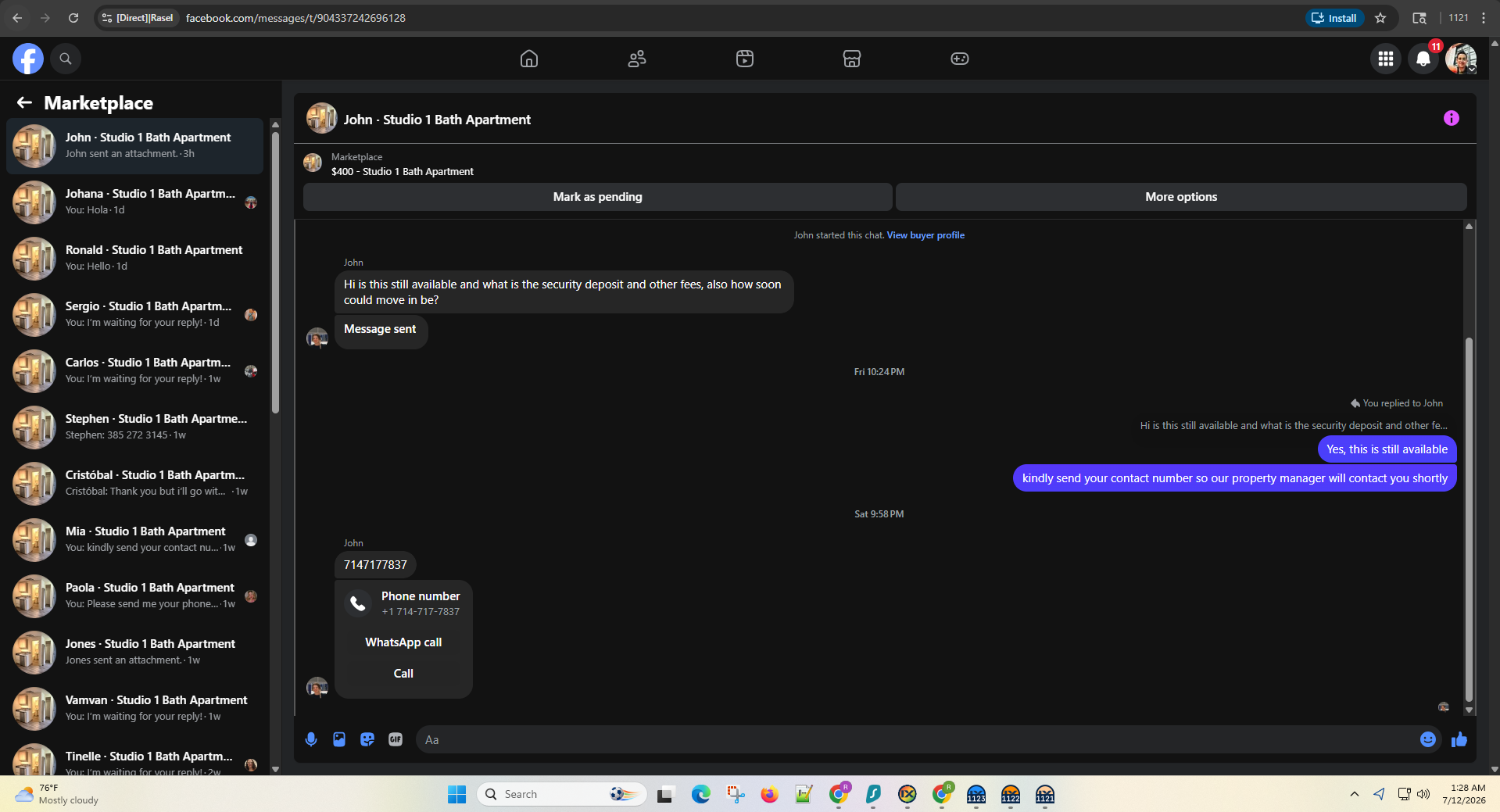The image size is (1500, 812).
Task: Bookmark this page with the star
Action: pos(1380,18)
